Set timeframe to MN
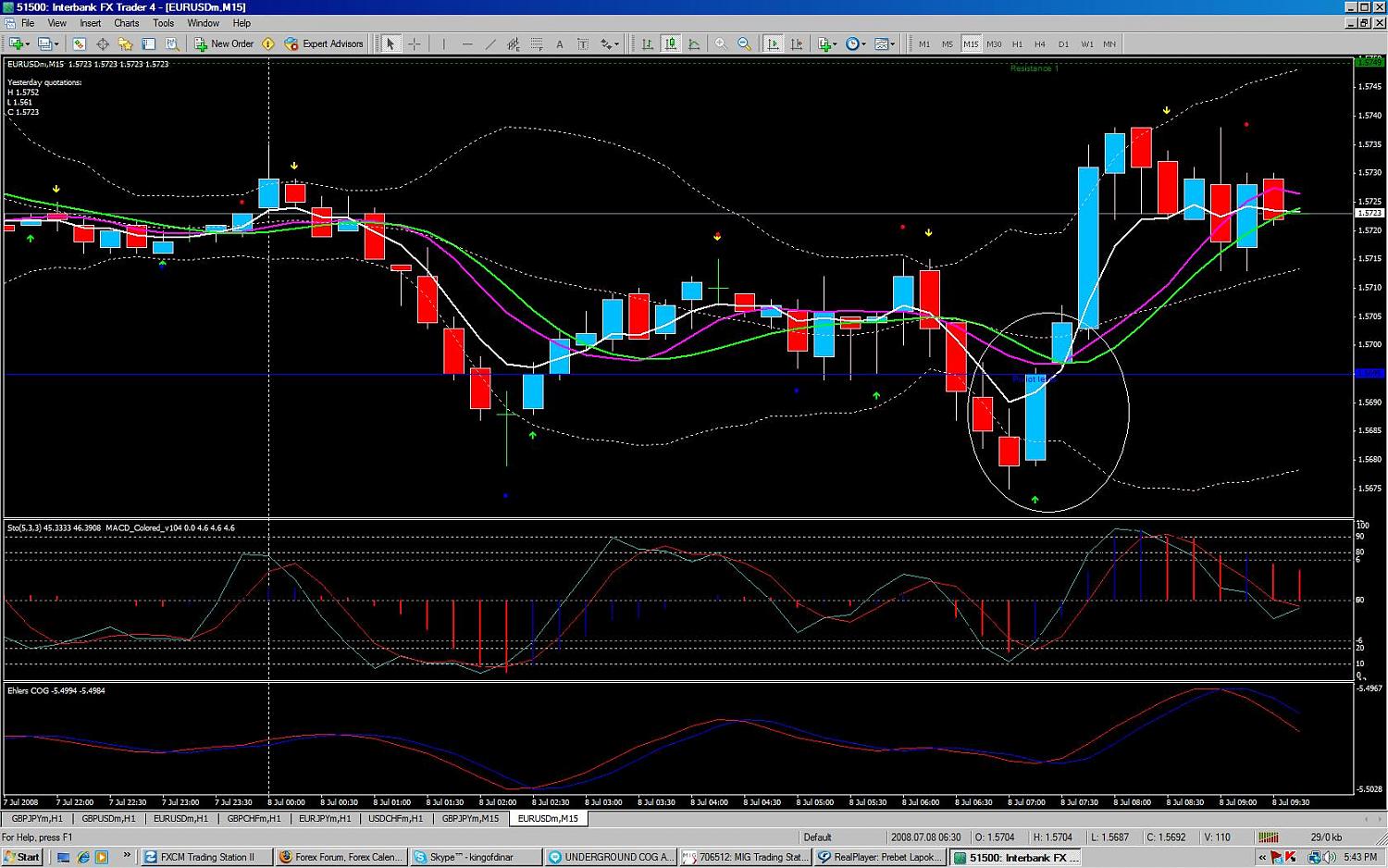The width and height of the screenshot is (1388, 868). click(1109, 43)
